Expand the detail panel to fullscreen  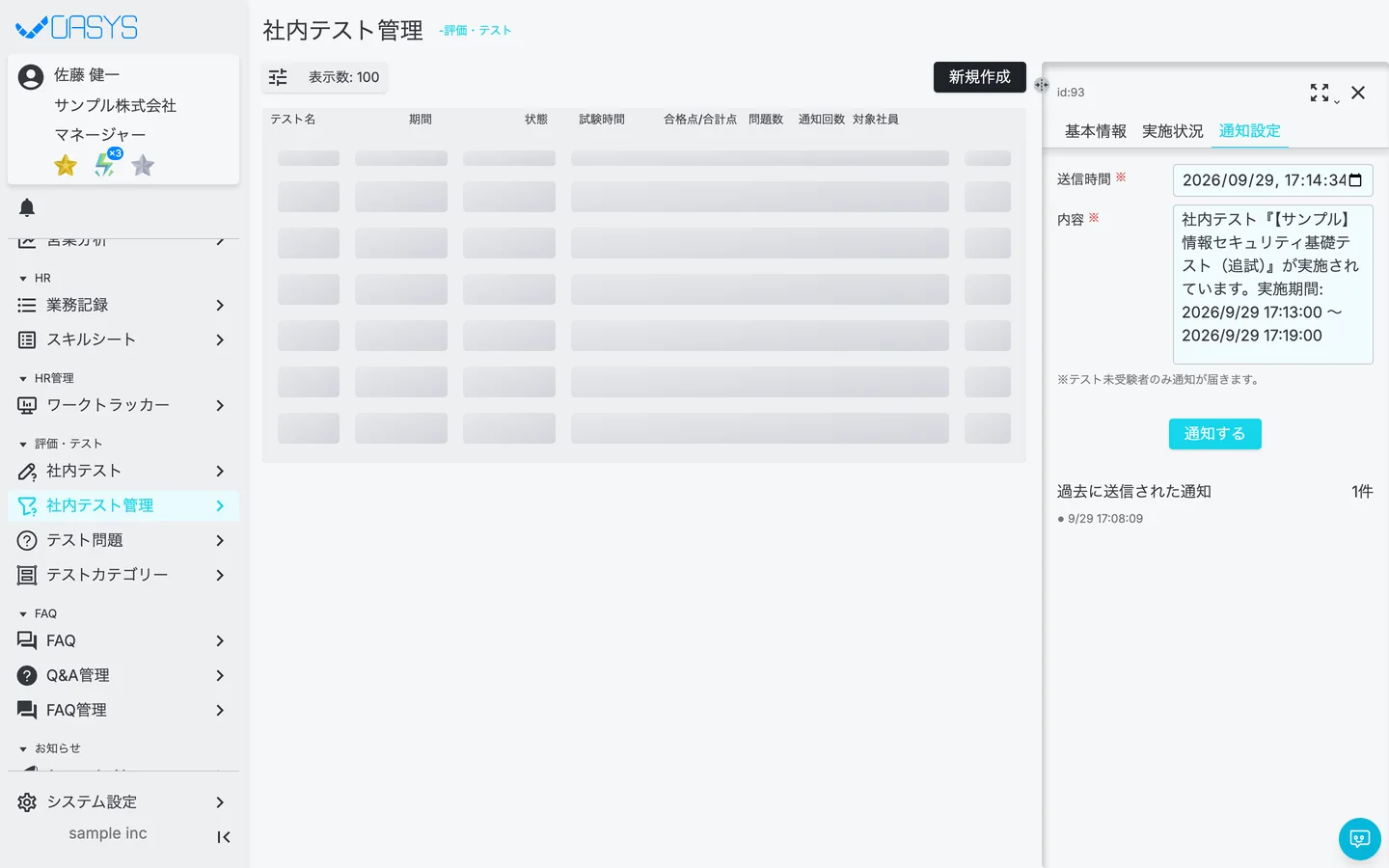pyautogui.click(x=1320, y=93)
